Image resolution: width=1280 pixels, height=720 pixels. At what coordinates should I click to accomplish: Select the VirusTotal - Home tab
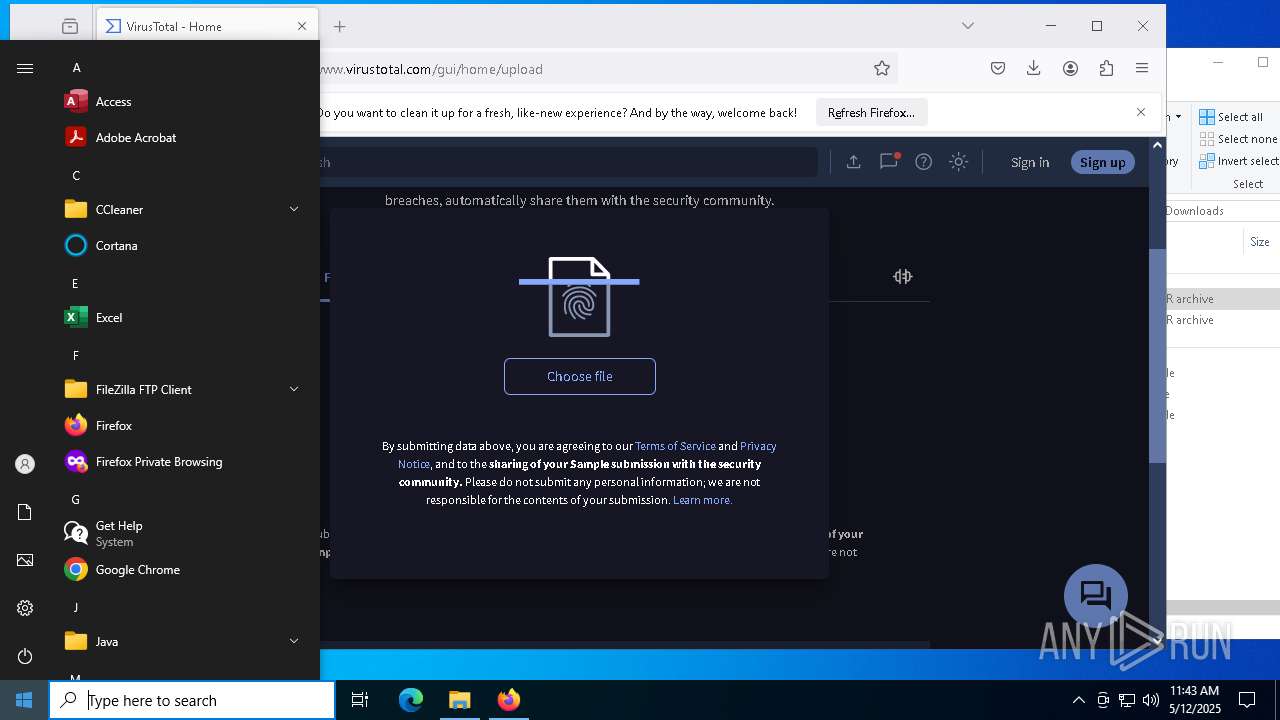pyautogui.click(x=207, y=26)
